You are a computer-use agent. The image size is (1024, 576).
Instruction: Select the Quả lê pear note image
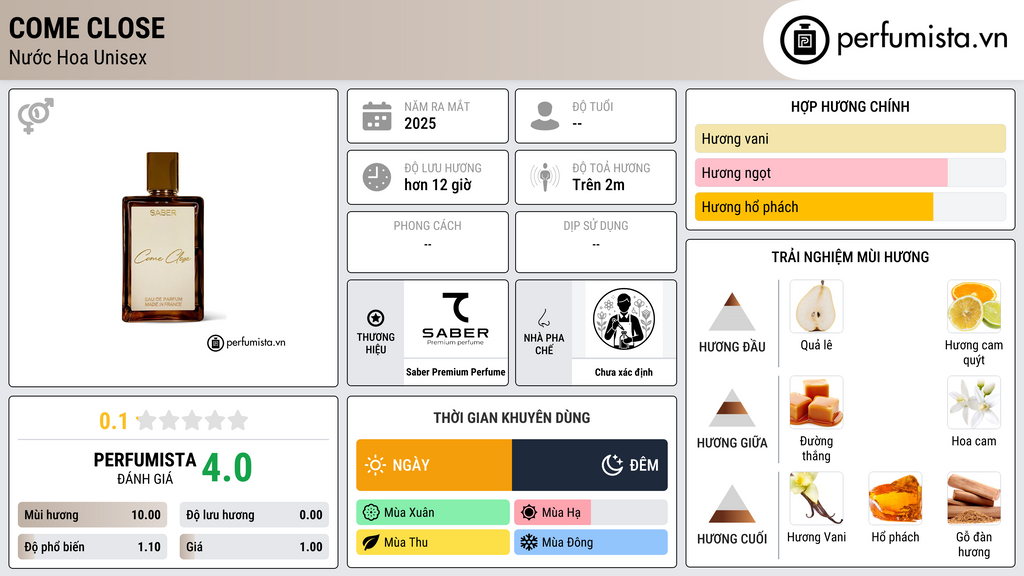tap(816, 307)
